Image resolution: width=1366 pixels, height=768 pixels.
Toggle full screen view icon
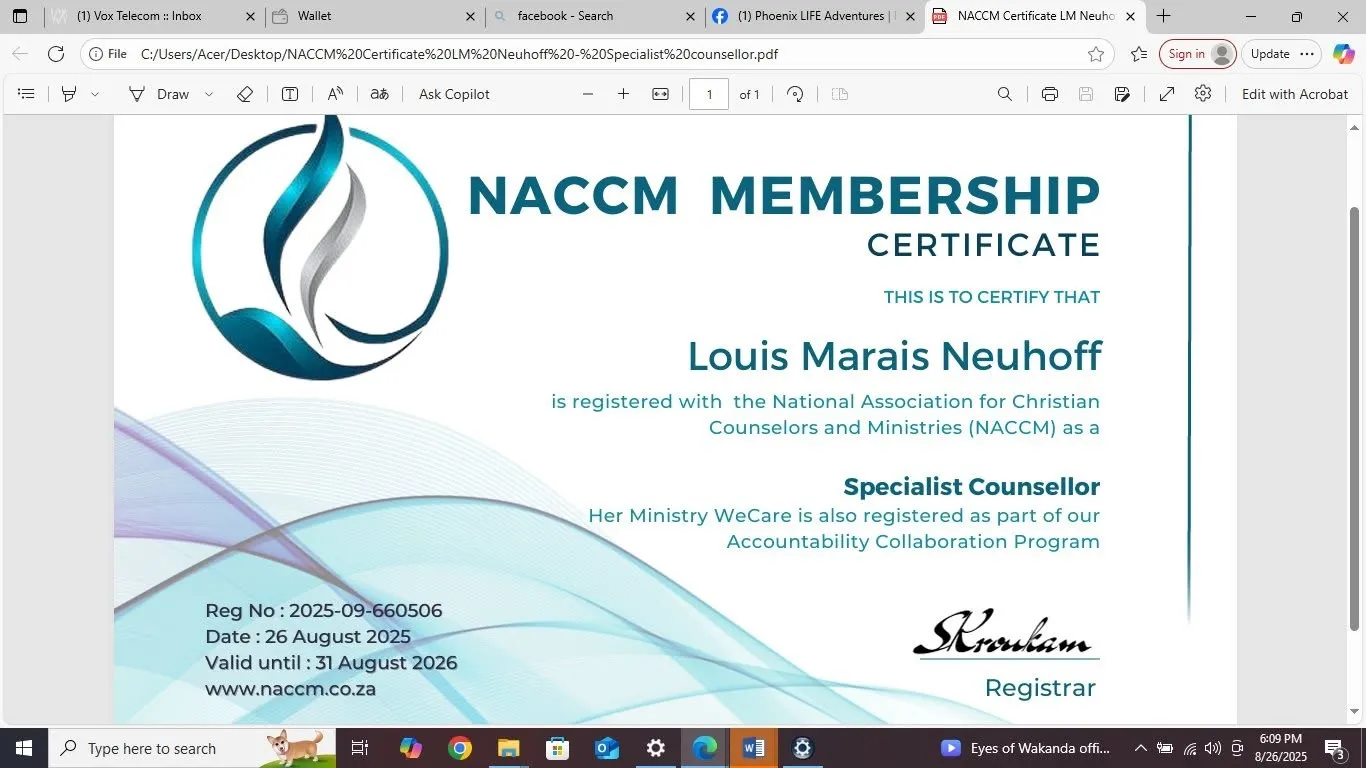tap(1167, 94)
